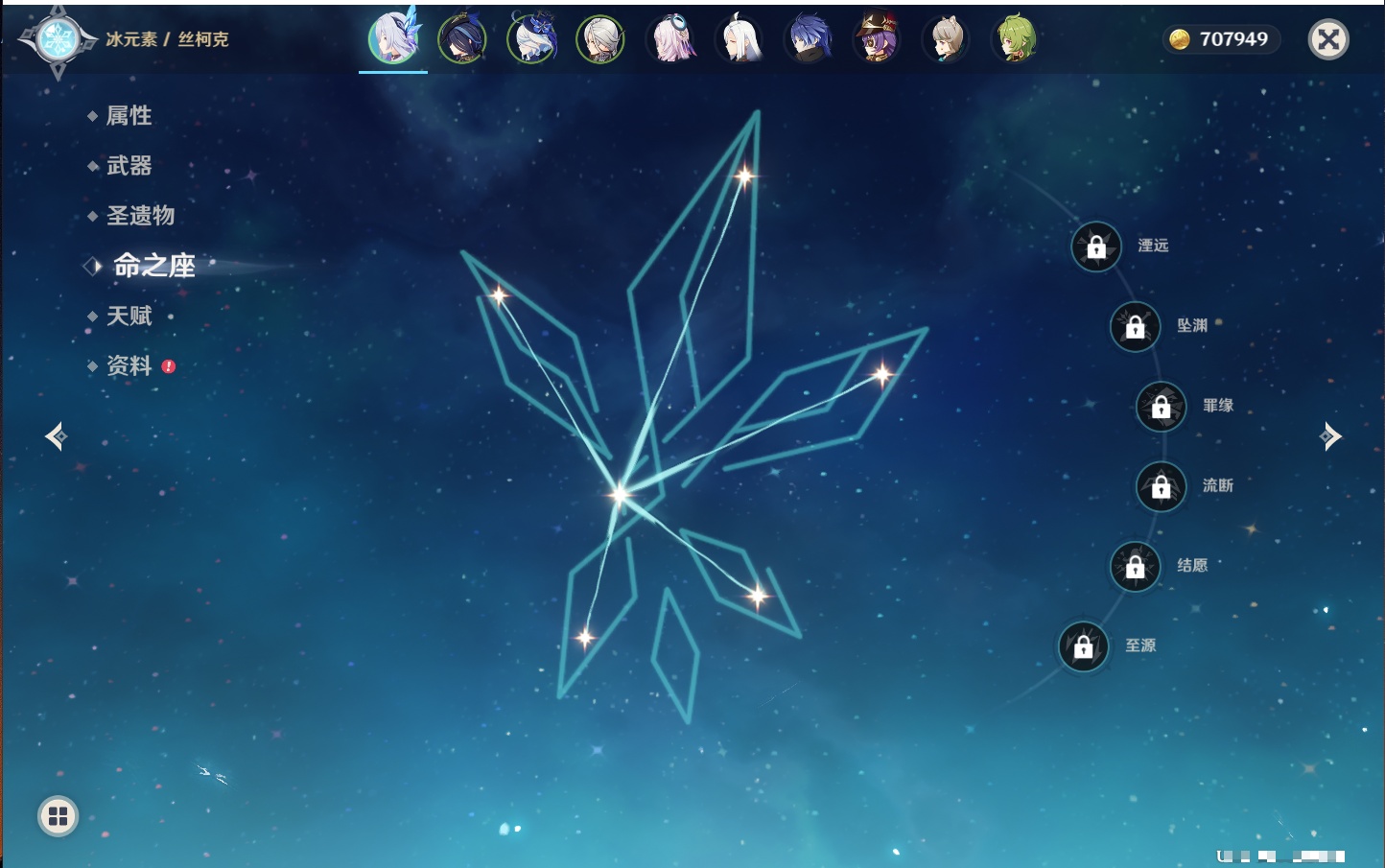
Task: Close the character screen
Action: pyautogui.click(x=1328, y=39)
